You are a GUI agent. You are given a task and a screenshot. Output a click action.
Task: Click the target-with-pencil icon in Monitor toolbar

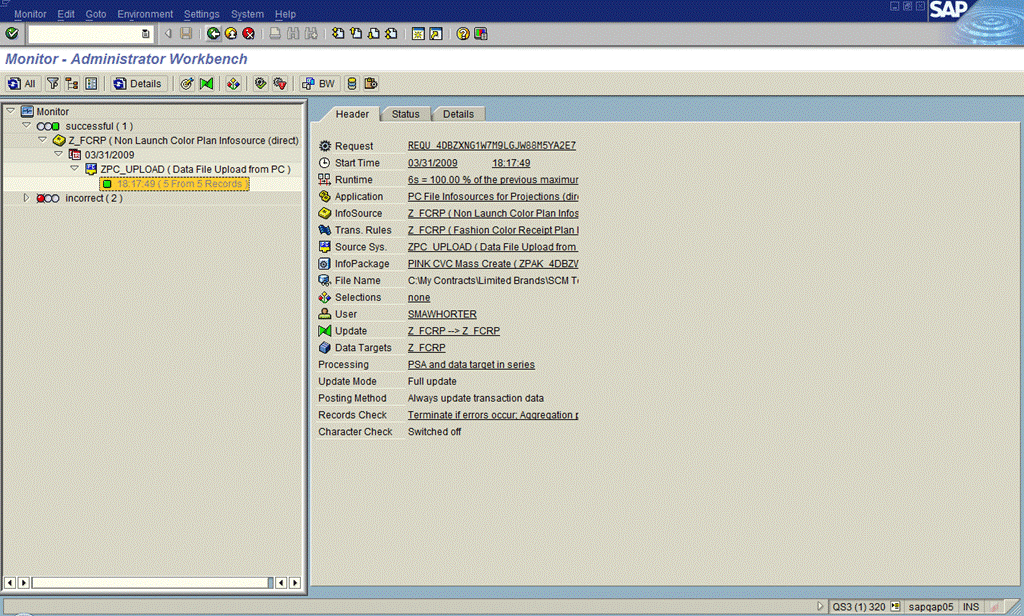(187, 84)
